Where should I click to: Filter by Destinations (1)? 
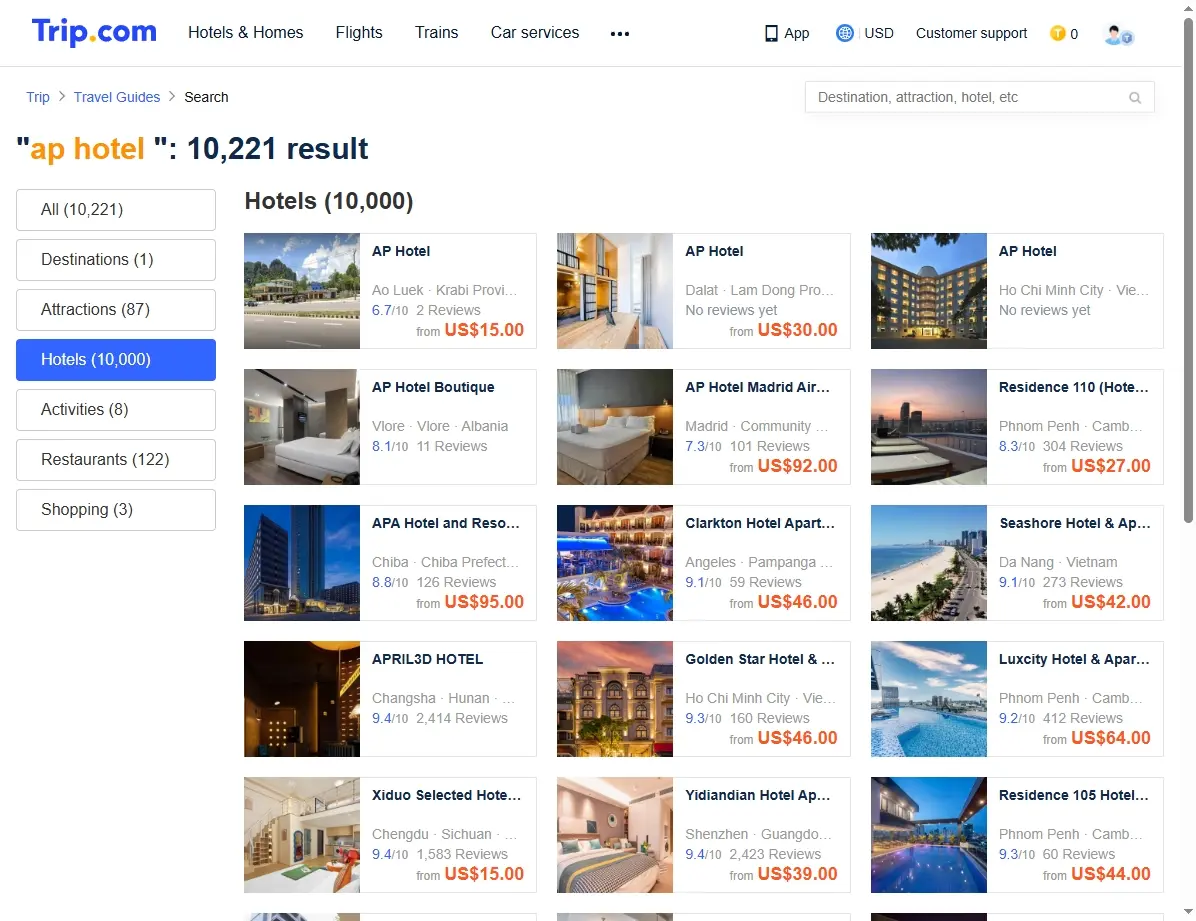tap(116, 259)
